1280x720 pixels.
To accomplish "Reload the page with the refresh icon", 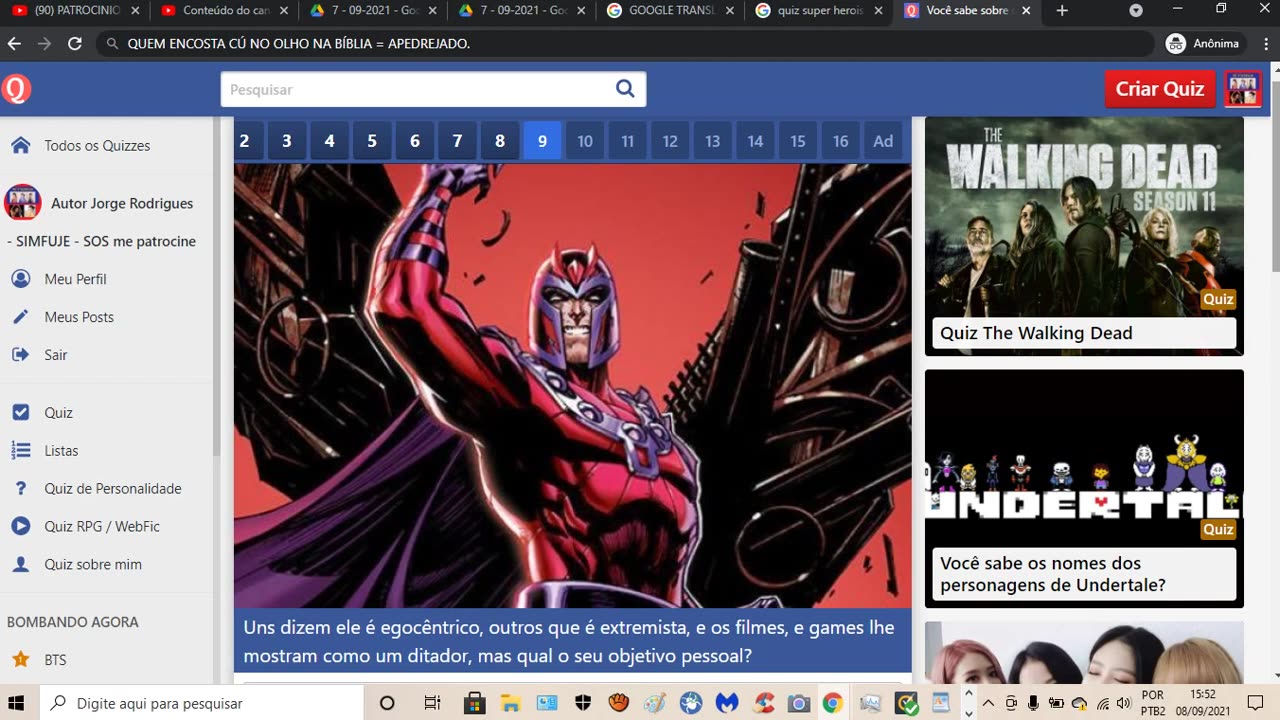I will [x=74, y=44].
